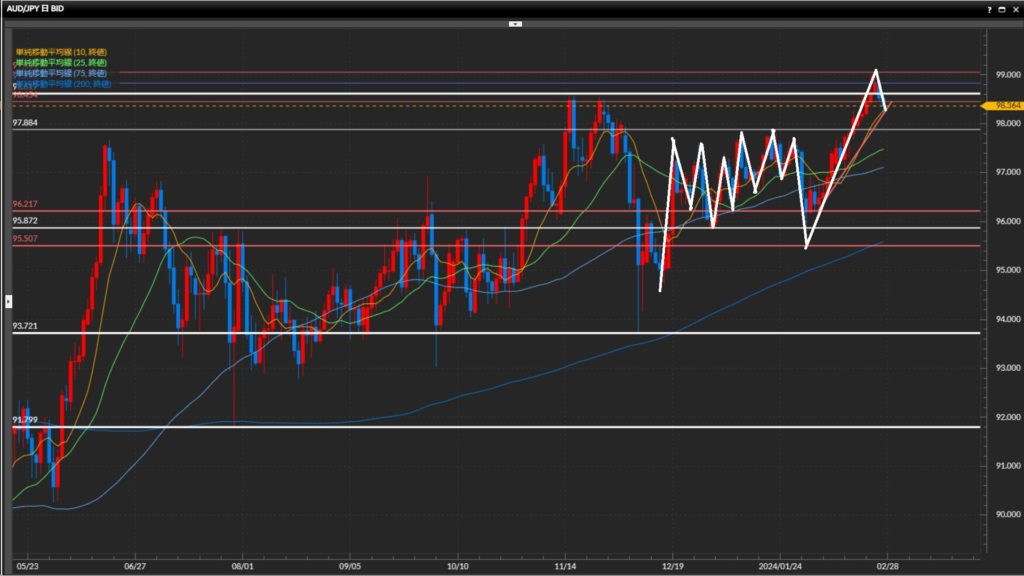
Task: Maximize the AUD/JPY chart window
Action: 1002,8
